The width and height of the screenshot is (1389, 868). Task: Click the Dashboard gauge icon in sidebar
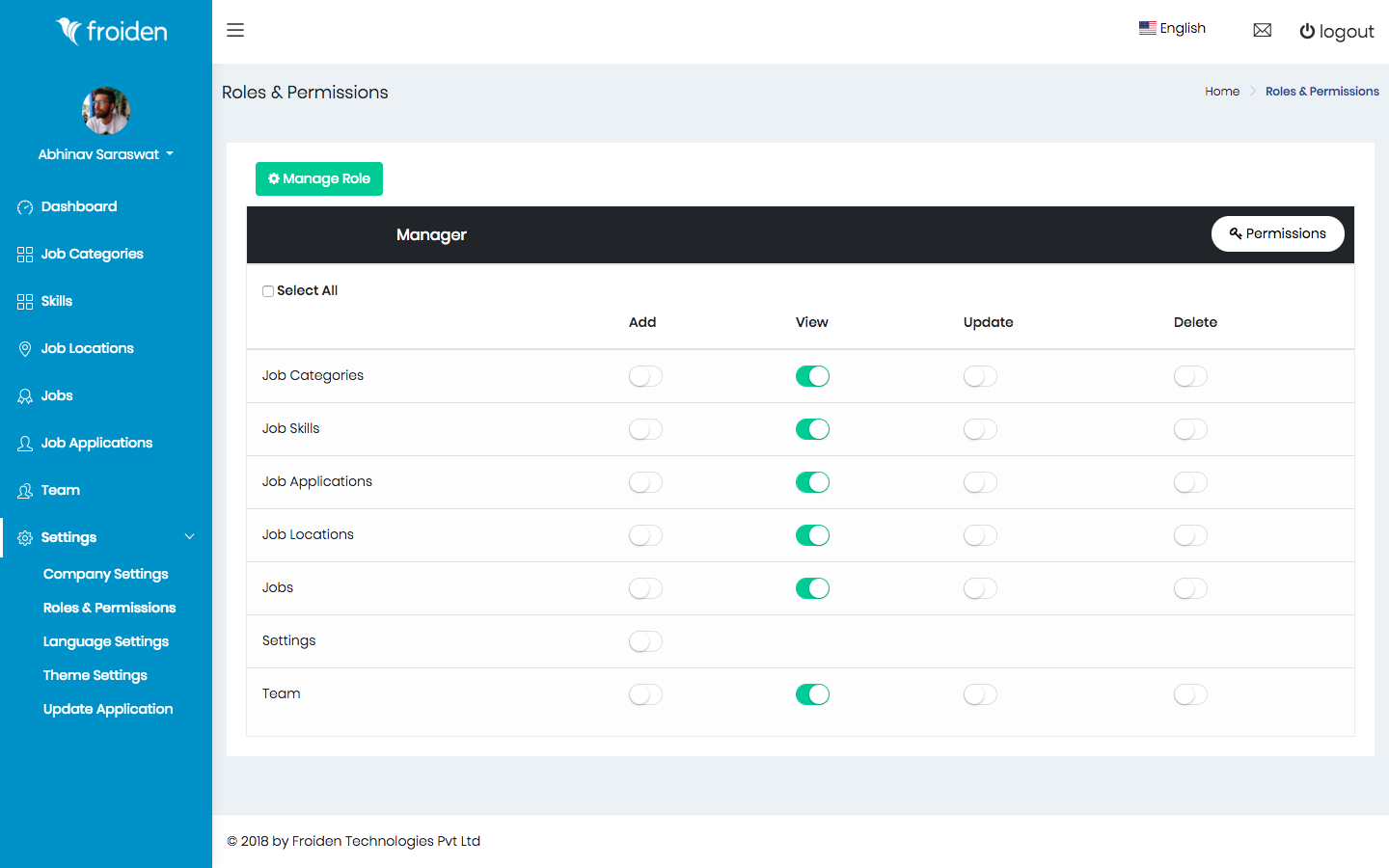click(x=25, y=207)
